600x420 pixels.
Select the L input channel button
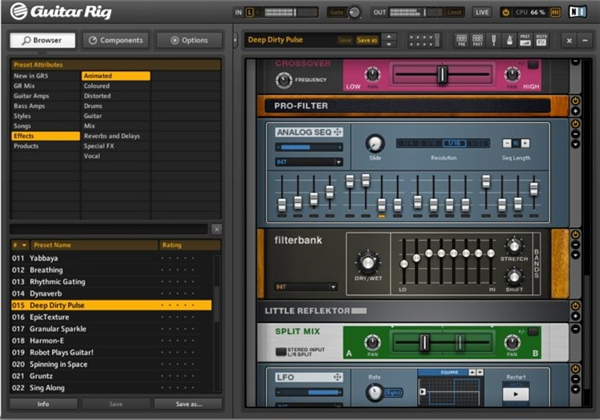[249, 13]
